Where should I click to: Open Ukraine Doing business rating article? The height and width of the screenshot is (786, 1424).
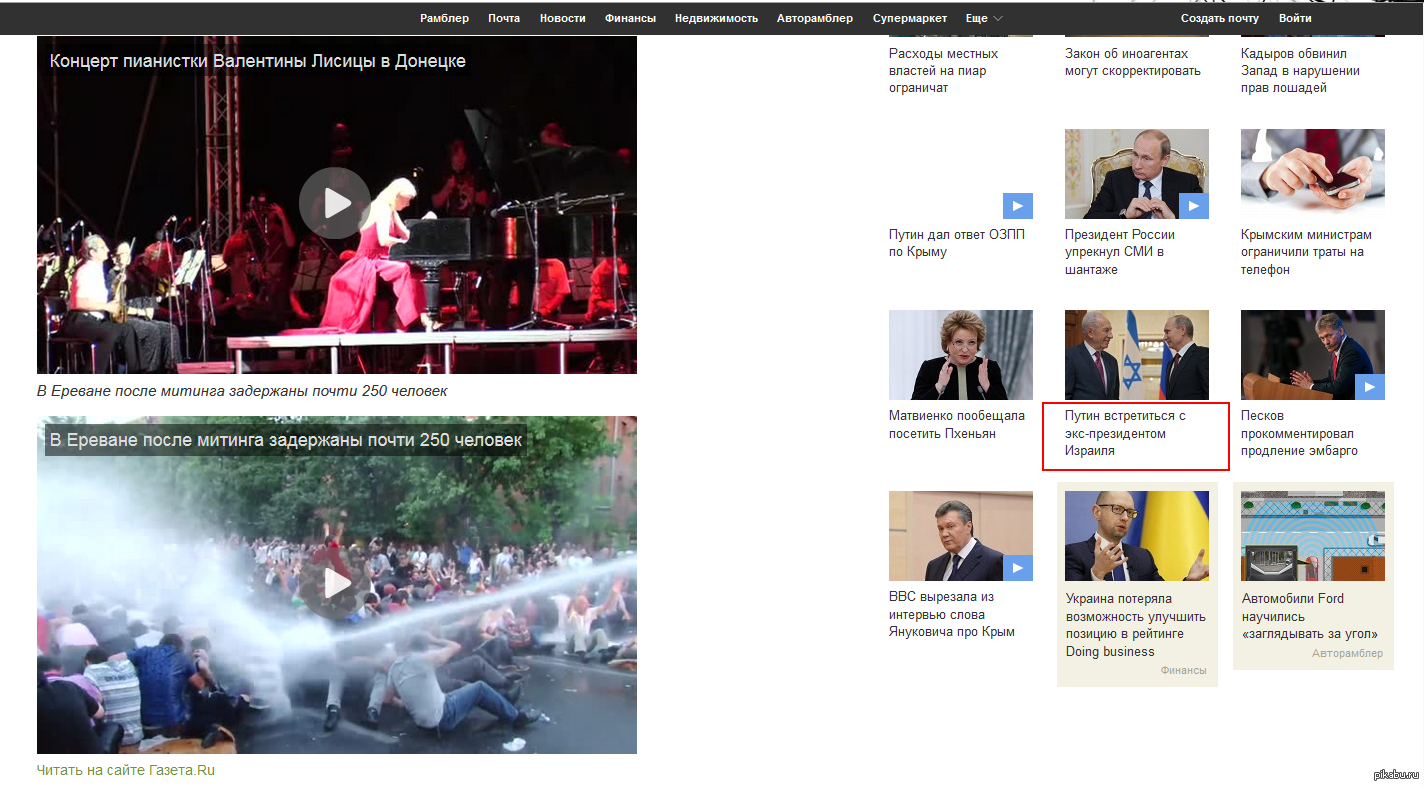(1135, 625)
